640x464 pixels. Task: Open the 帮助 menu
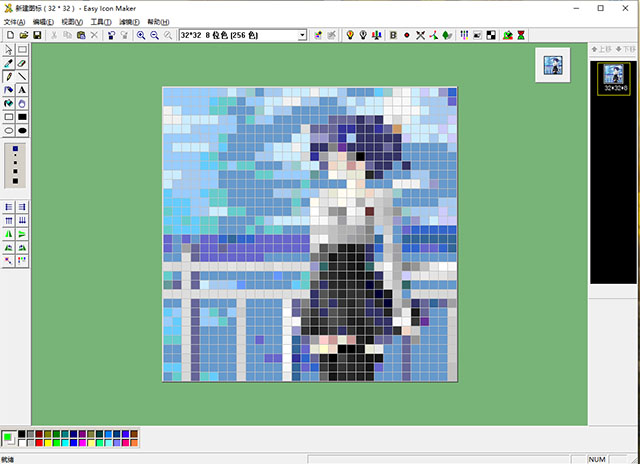pos(158,22)
